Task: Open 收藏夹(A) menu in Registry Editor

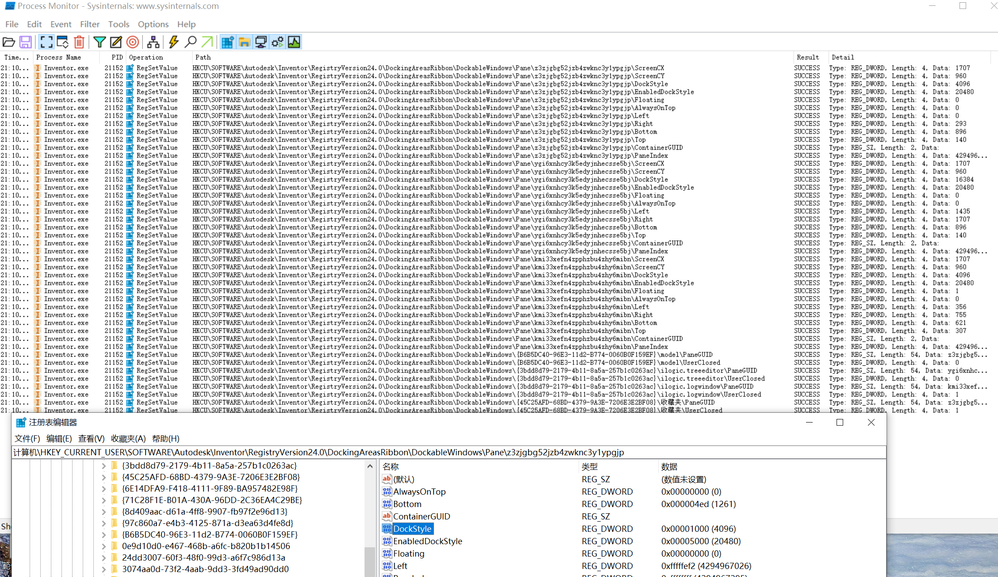Action: click(128, 439)
